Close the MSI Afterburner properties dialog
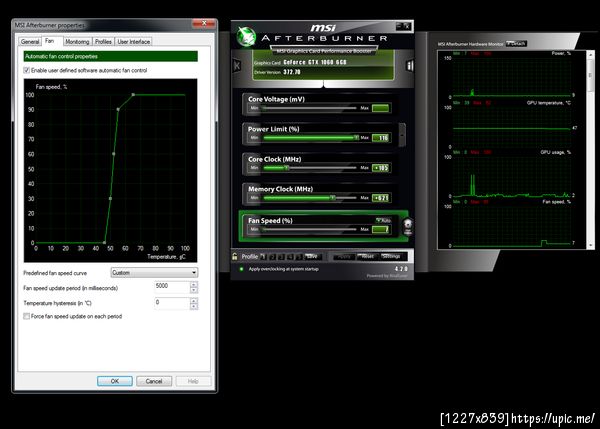Viewport: 600px width, 429px height. pyautogui.click(x=204, y=24)
